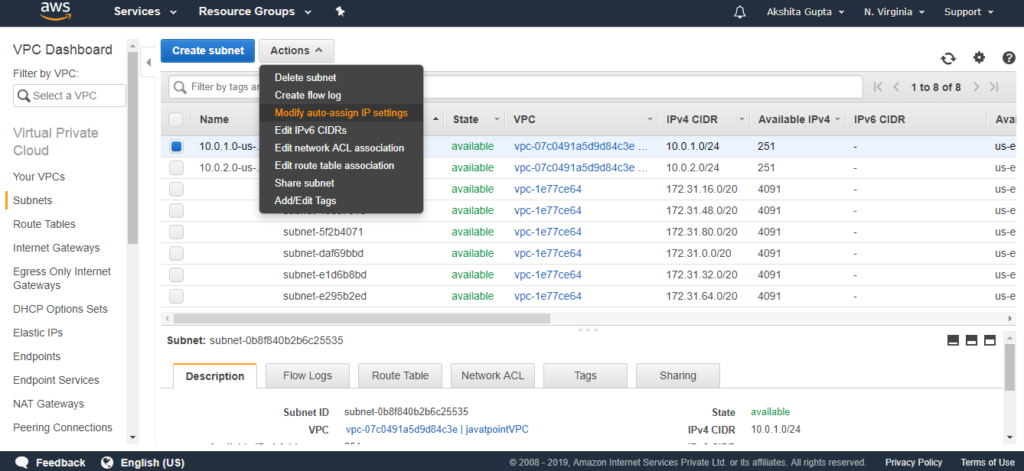Open the Akshita Gupta account menu
Screen dimensions: 1024x471
[805, 12]
